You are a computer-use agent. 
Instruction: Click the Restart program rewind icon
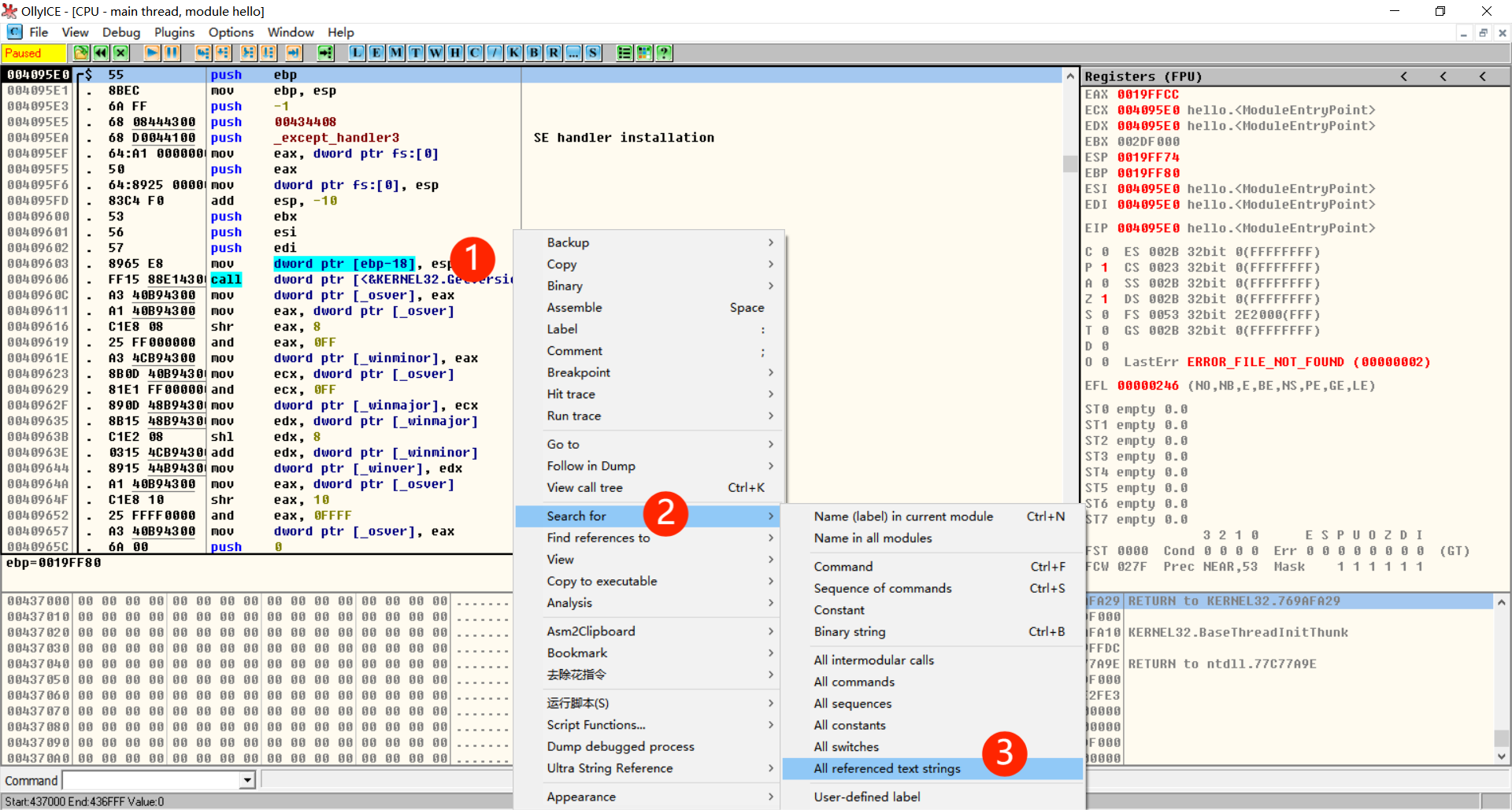tap(101, 53)
